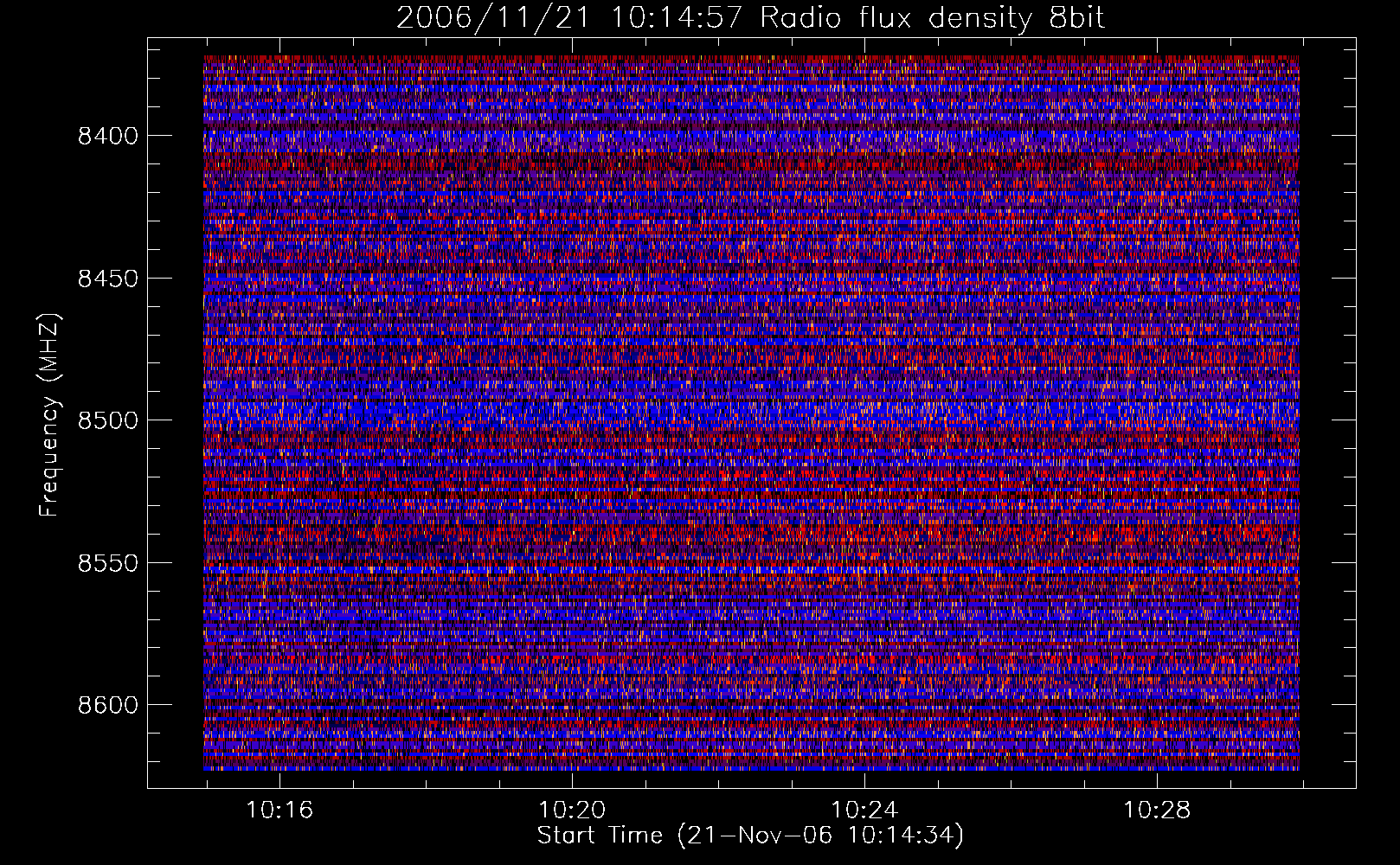
Task: Click the 'Start Time (21-Nov-06 10:14:34)' axis title
Action: (x=750, y=836)
